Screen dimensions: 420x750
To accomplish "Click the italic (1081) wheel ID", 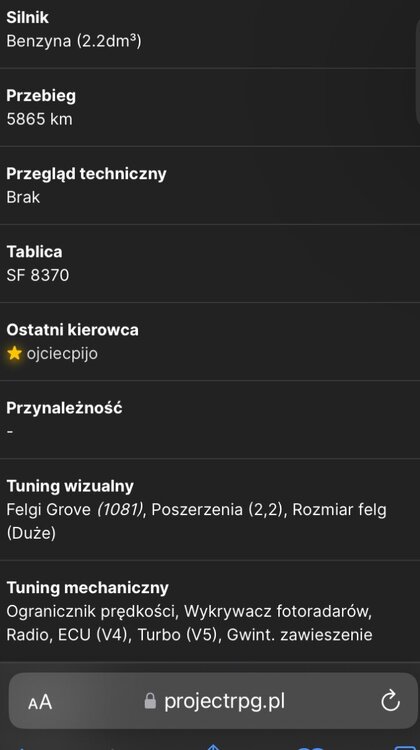I will [120, 509].
